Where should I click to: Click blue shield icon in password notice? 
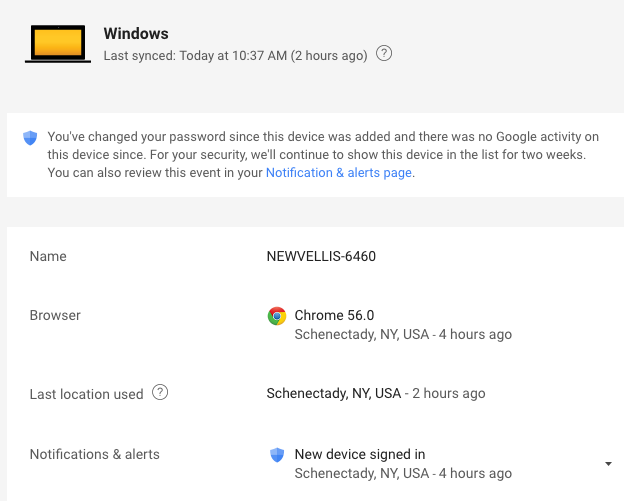pyautogui.click(x=30, y=138)
